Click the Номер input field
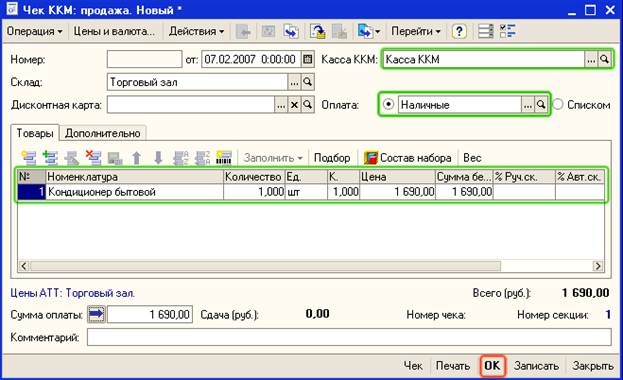Screen dimensions: 623x380 144,59
